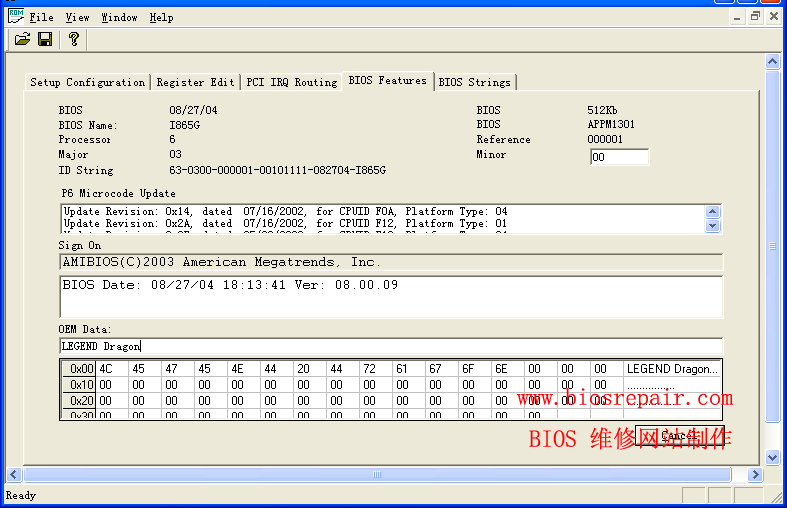Click the horizontal scrollbar thumb
Viewport: 787px width, 508px height.
pos(377,474)
